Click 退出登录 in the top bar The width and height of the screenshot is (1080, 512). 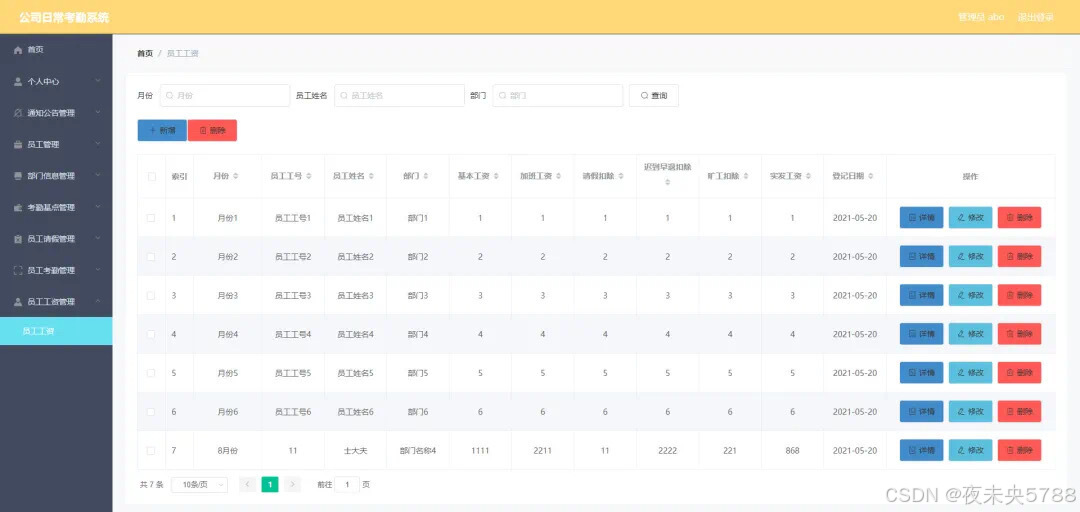click(1035, 17)
